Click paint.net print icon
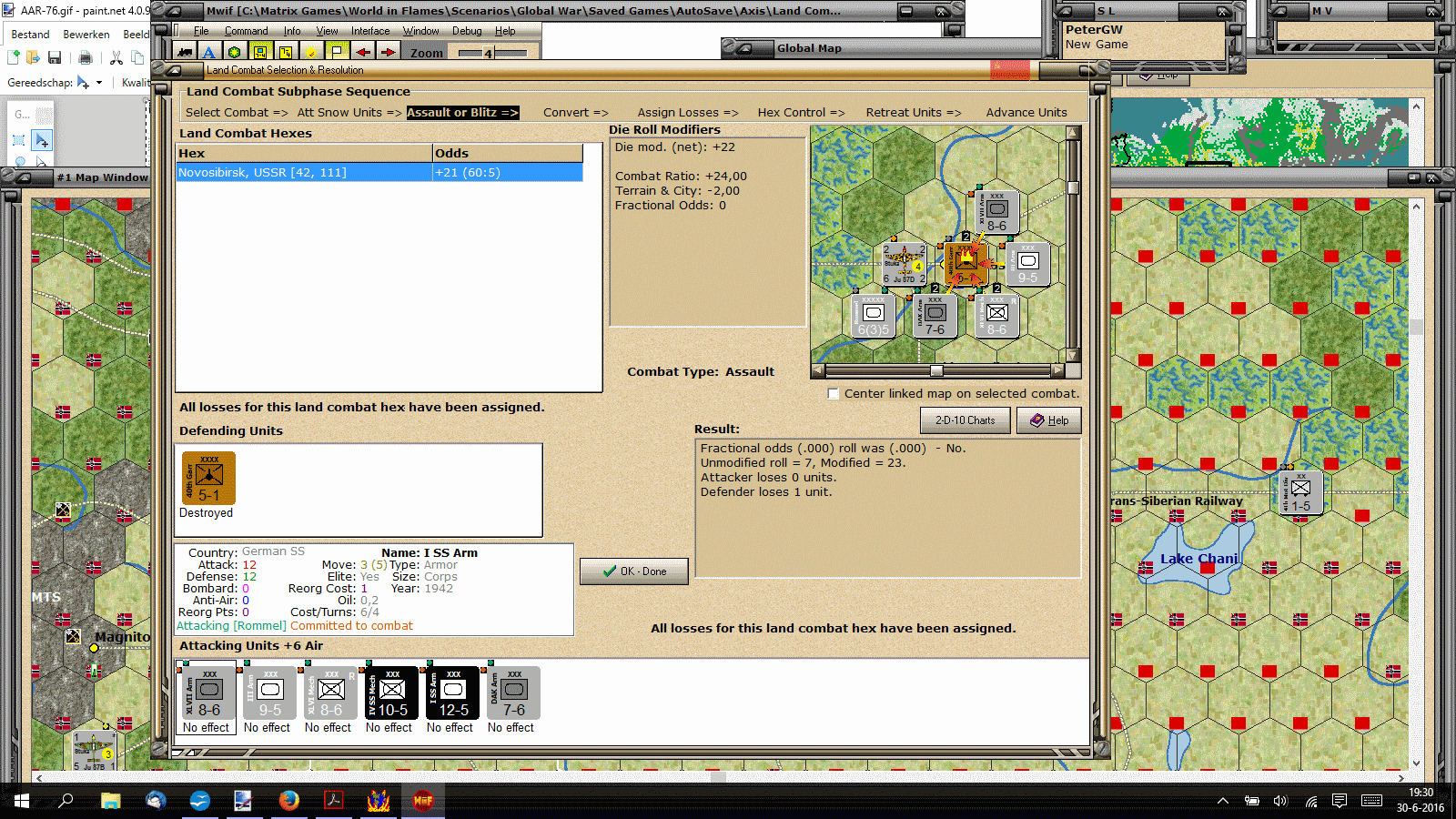This screenshot has width=1456, height=819. (x=86, y=57)
